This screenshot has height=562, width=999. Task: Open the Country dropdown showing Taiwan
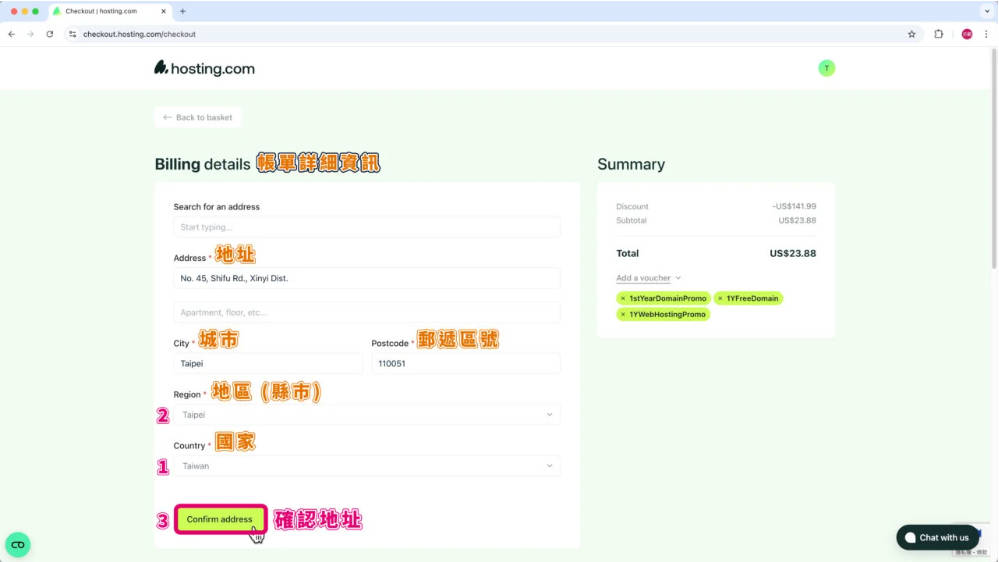tap(367, 466)
